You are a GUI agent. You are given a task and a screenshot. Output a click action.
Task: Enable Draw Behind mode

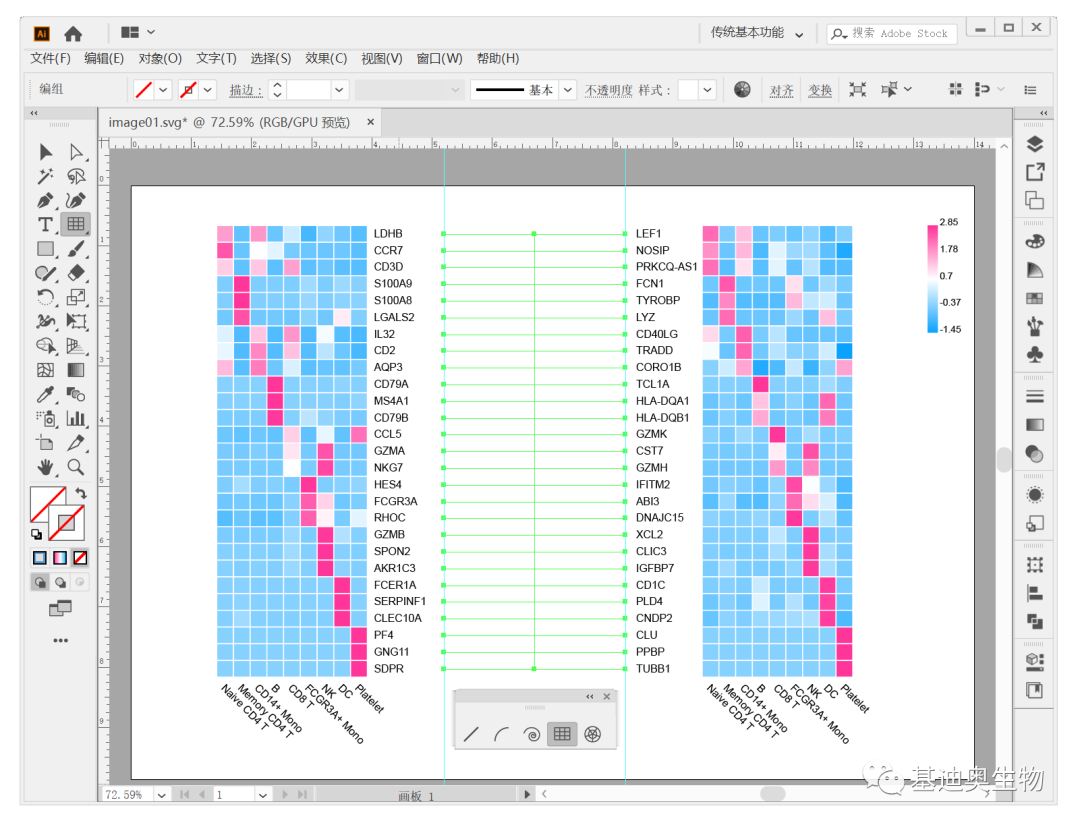[60, 583]
